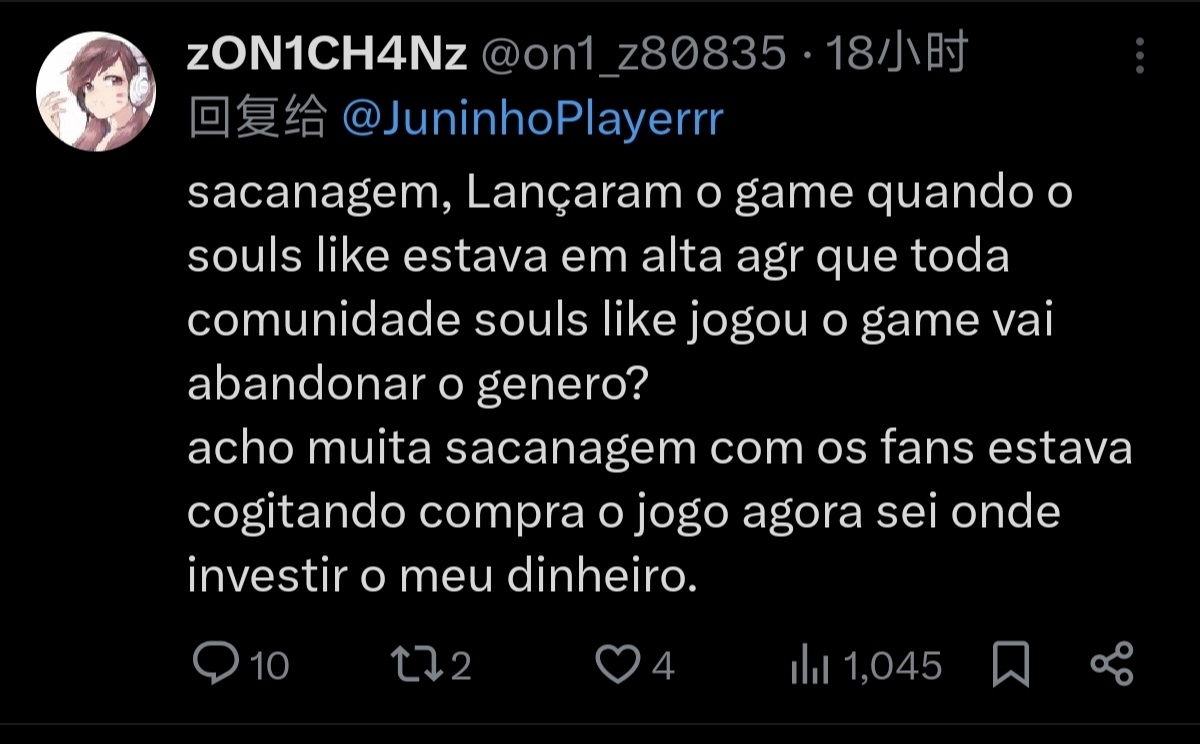The image size is (1200, 744).
Task: Like the tweet with the heart icon
Action: tap(618, 664)
